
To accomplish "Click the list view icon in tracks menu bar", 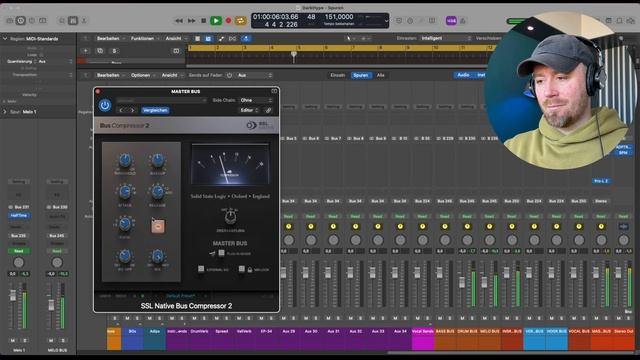I will (x=198, y=39).
